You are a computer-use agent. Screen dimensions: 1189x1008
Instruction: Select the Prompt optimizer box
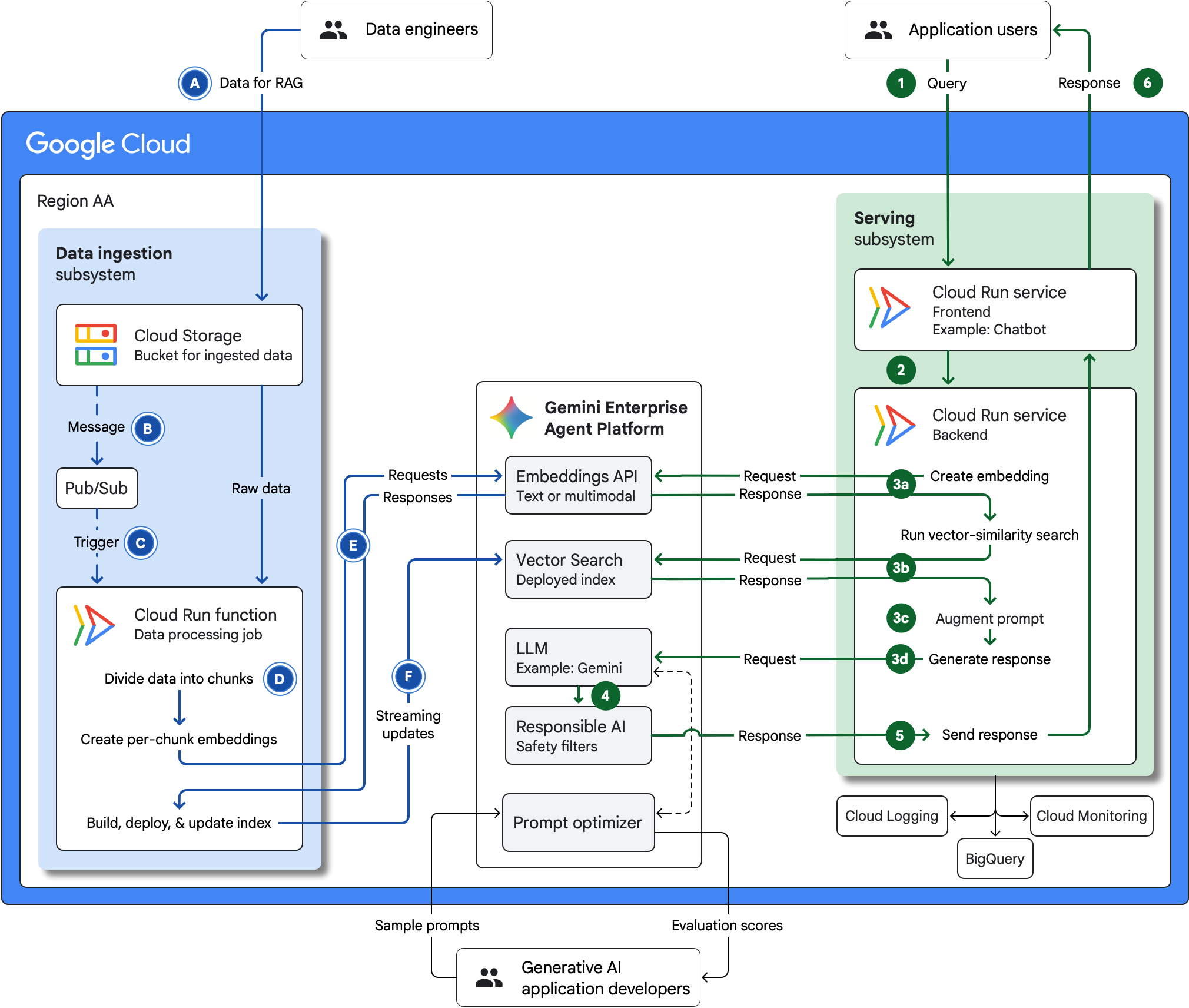(x=579, y=823)
